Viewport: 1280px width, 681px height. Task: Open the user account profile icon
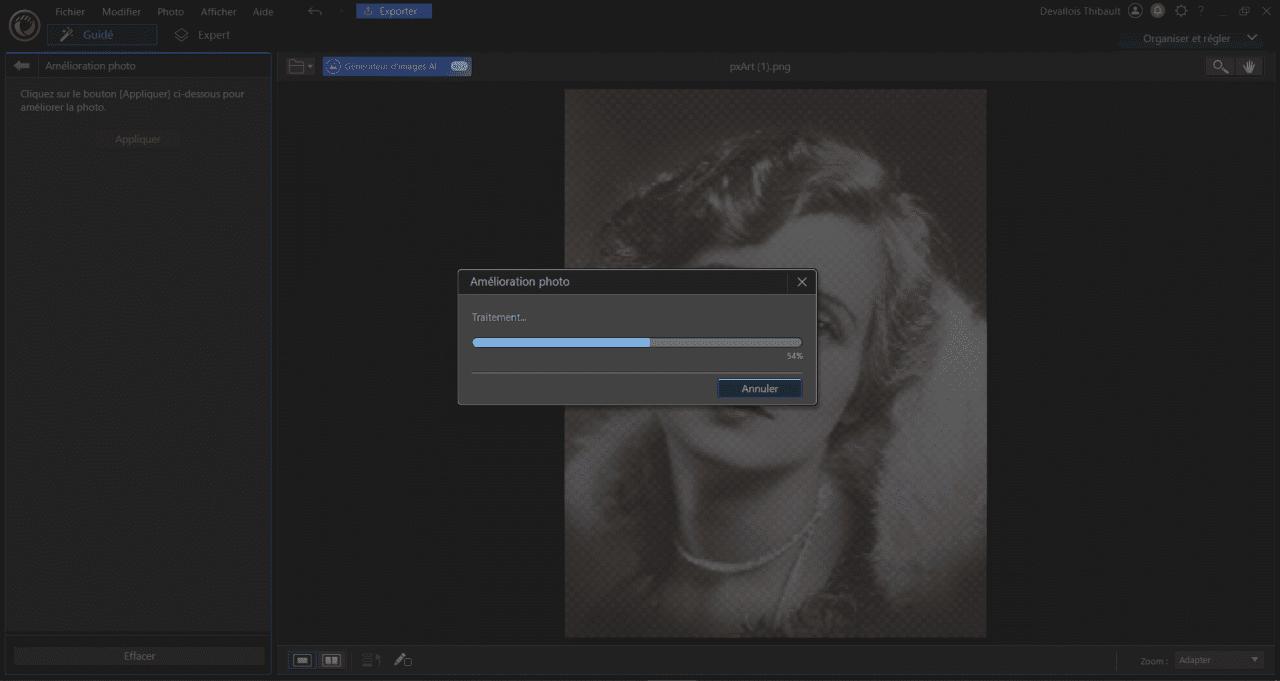click(x=1135, y=11)
